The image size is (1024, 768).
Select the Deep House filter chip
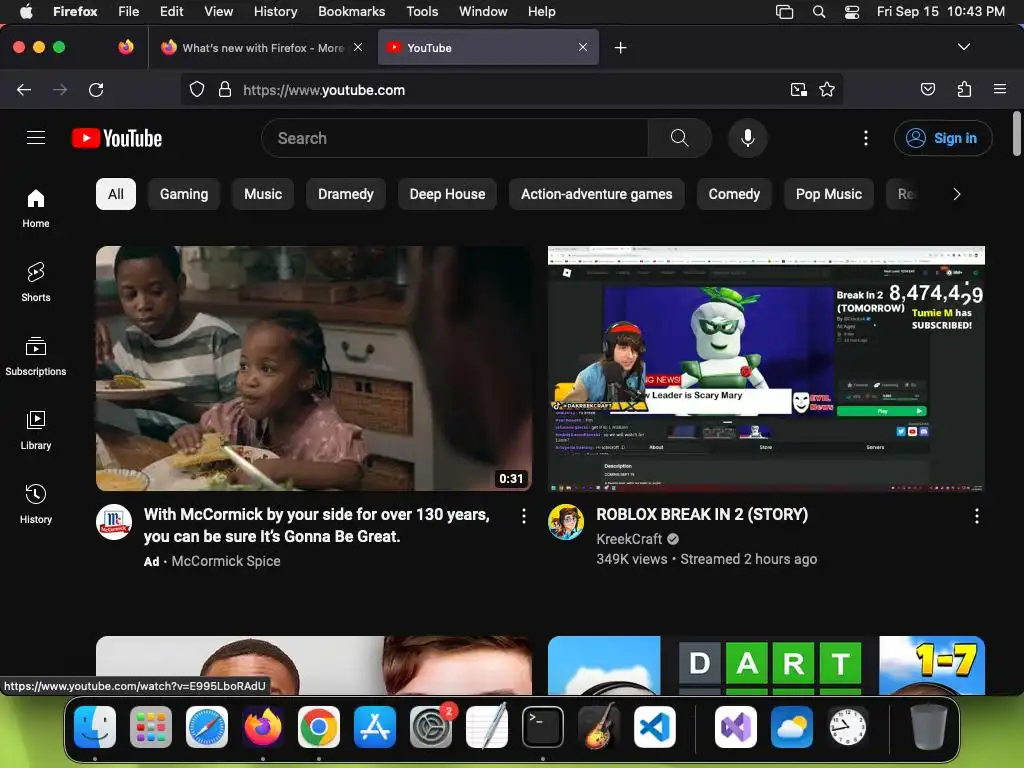tap(447, 194)
